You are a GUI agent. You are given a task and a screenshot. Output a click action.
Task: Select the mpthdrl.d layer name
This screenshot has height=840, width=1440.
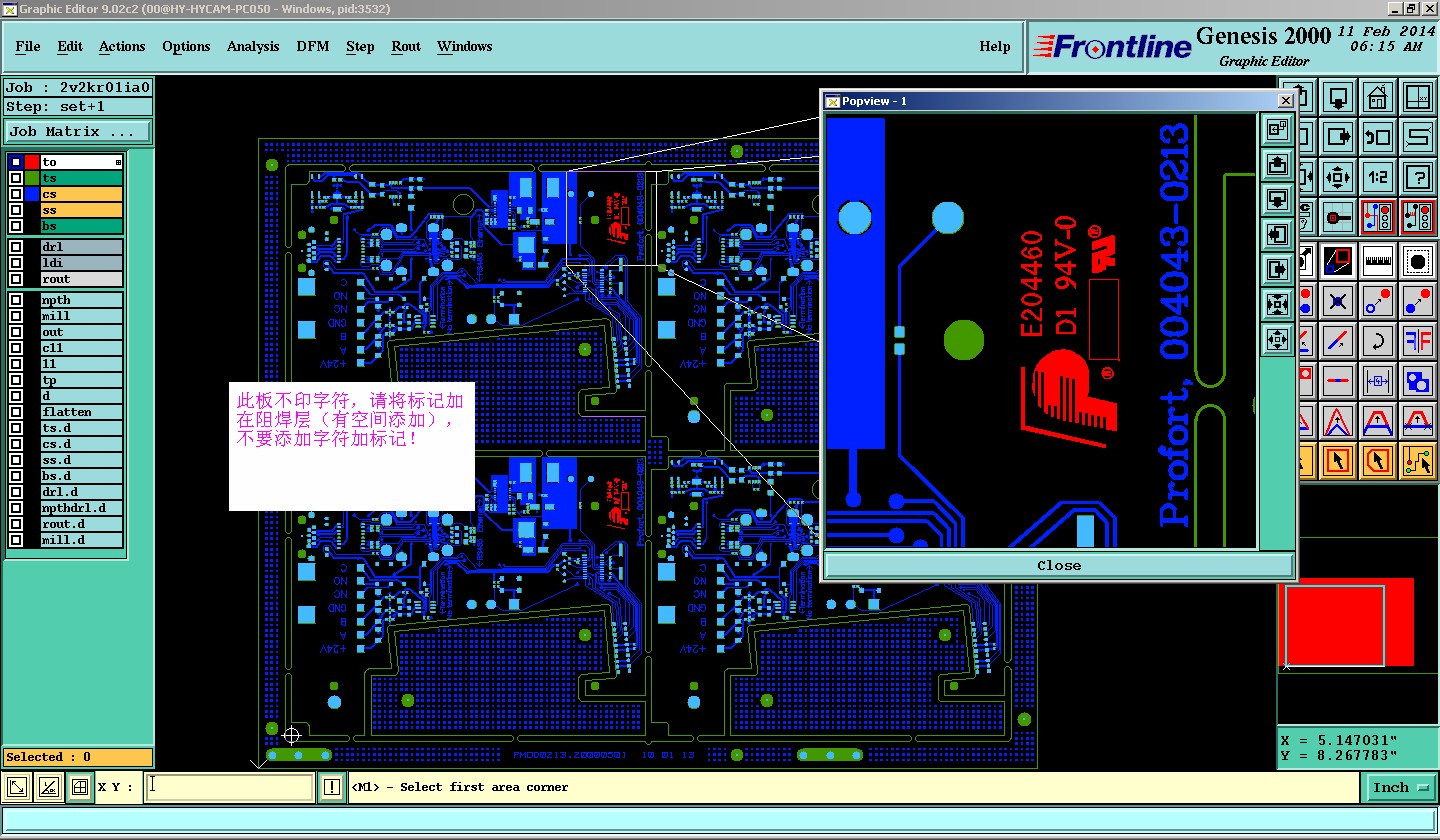81,508
